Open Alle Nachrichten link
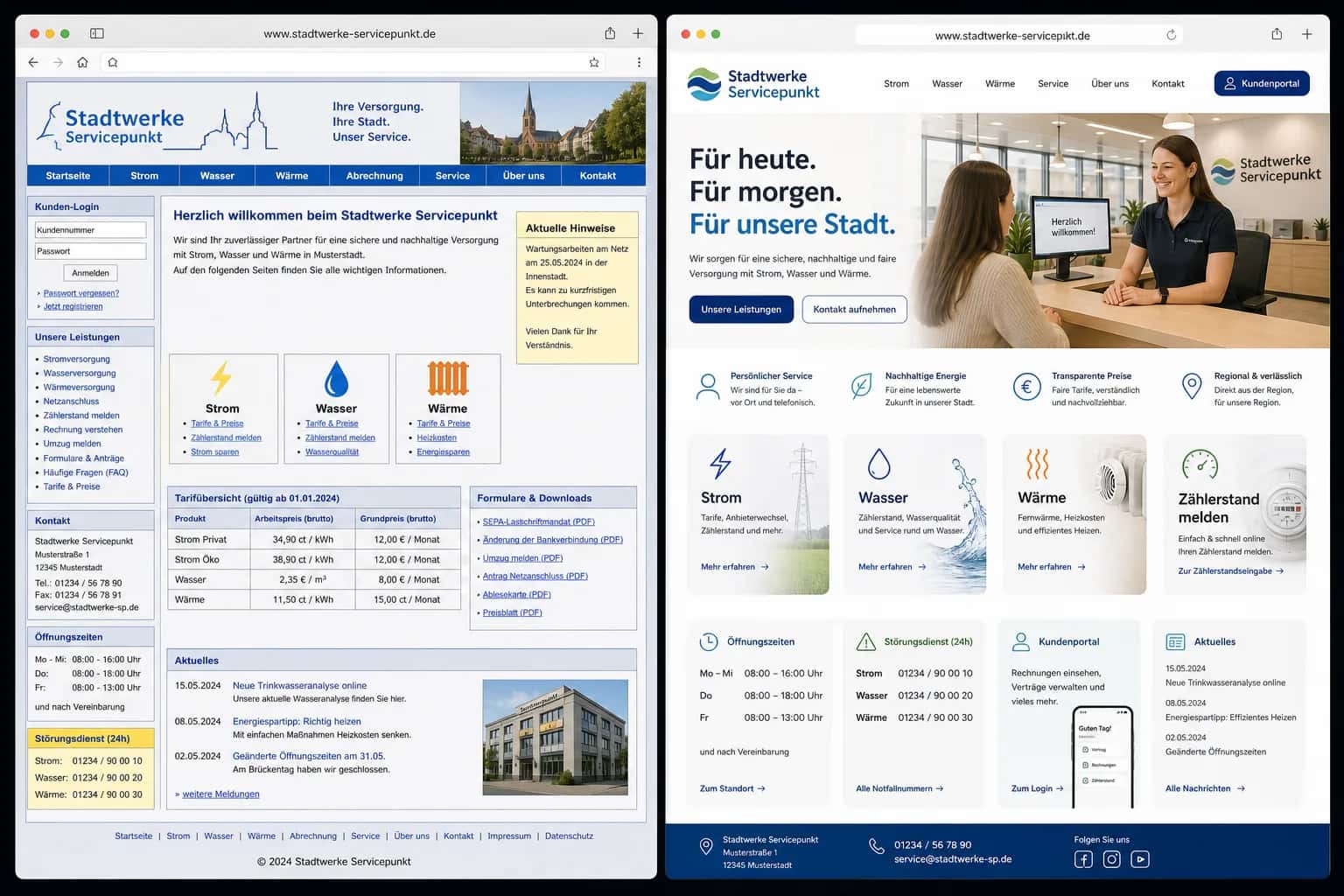1344x896 pixels. click(x=1205, y=788)
